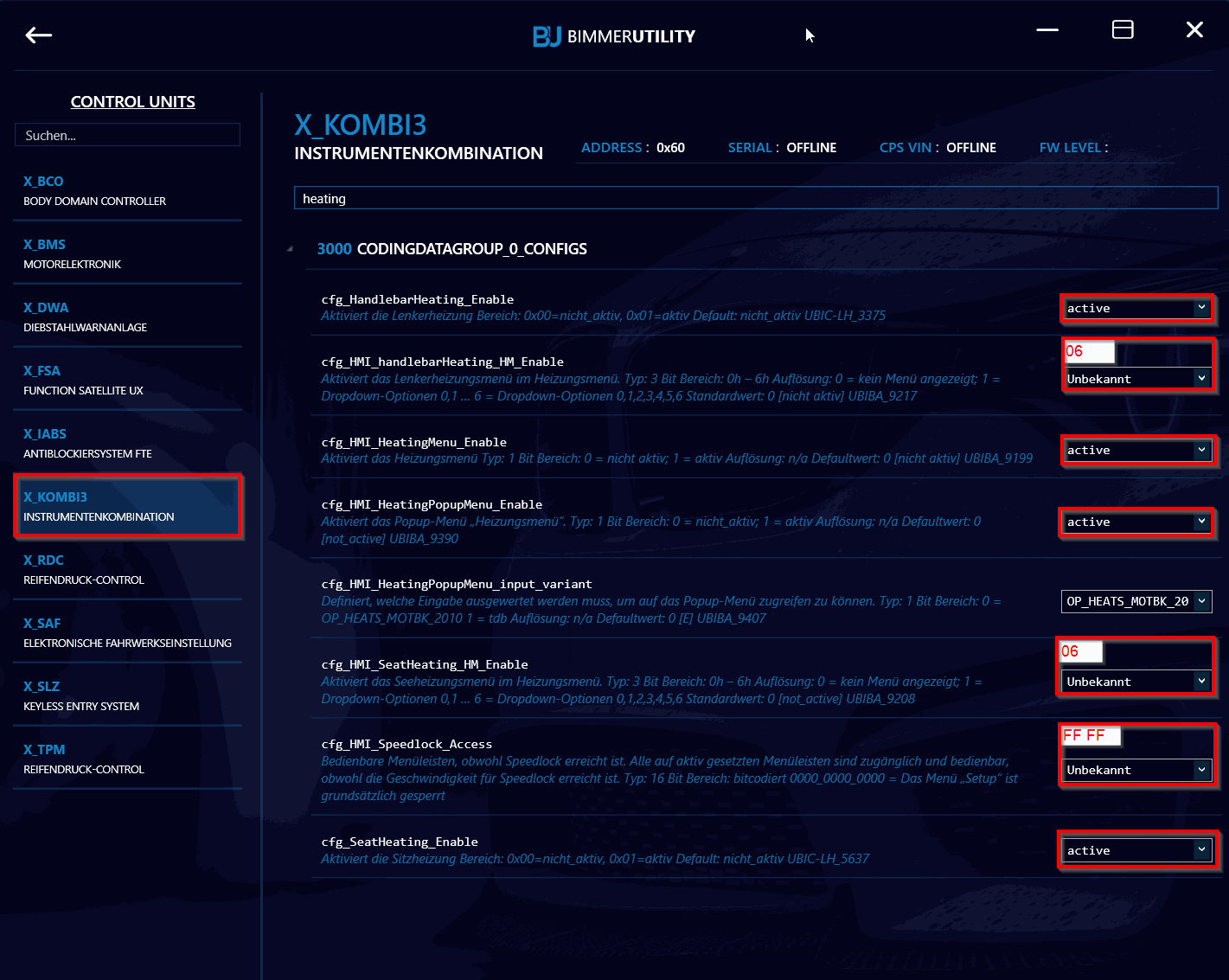The image size is (1229, 980).
Task: Open cfg_HMI_HeatingPopupMenu_Enable dropdown
Action: 1136,522
